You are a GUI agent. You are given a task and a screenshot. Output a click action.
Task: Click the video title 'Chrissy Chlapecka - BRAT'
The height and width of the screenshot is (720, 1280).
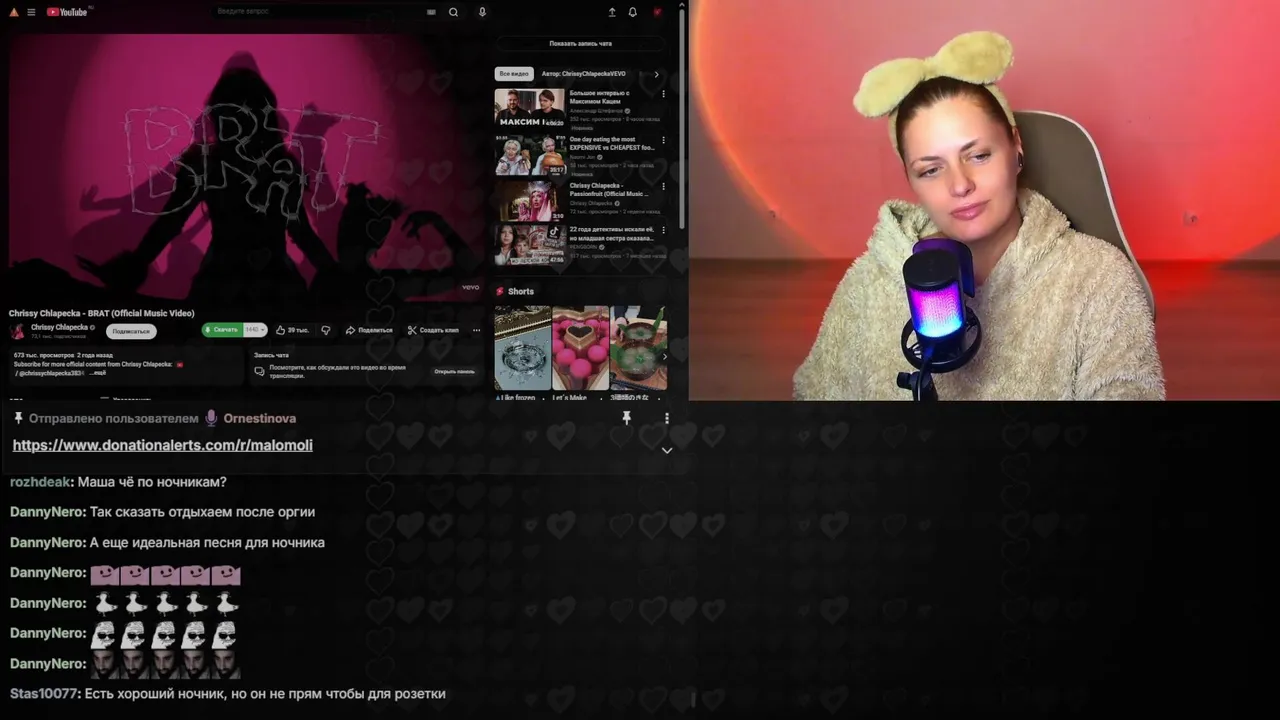(102, 313)
